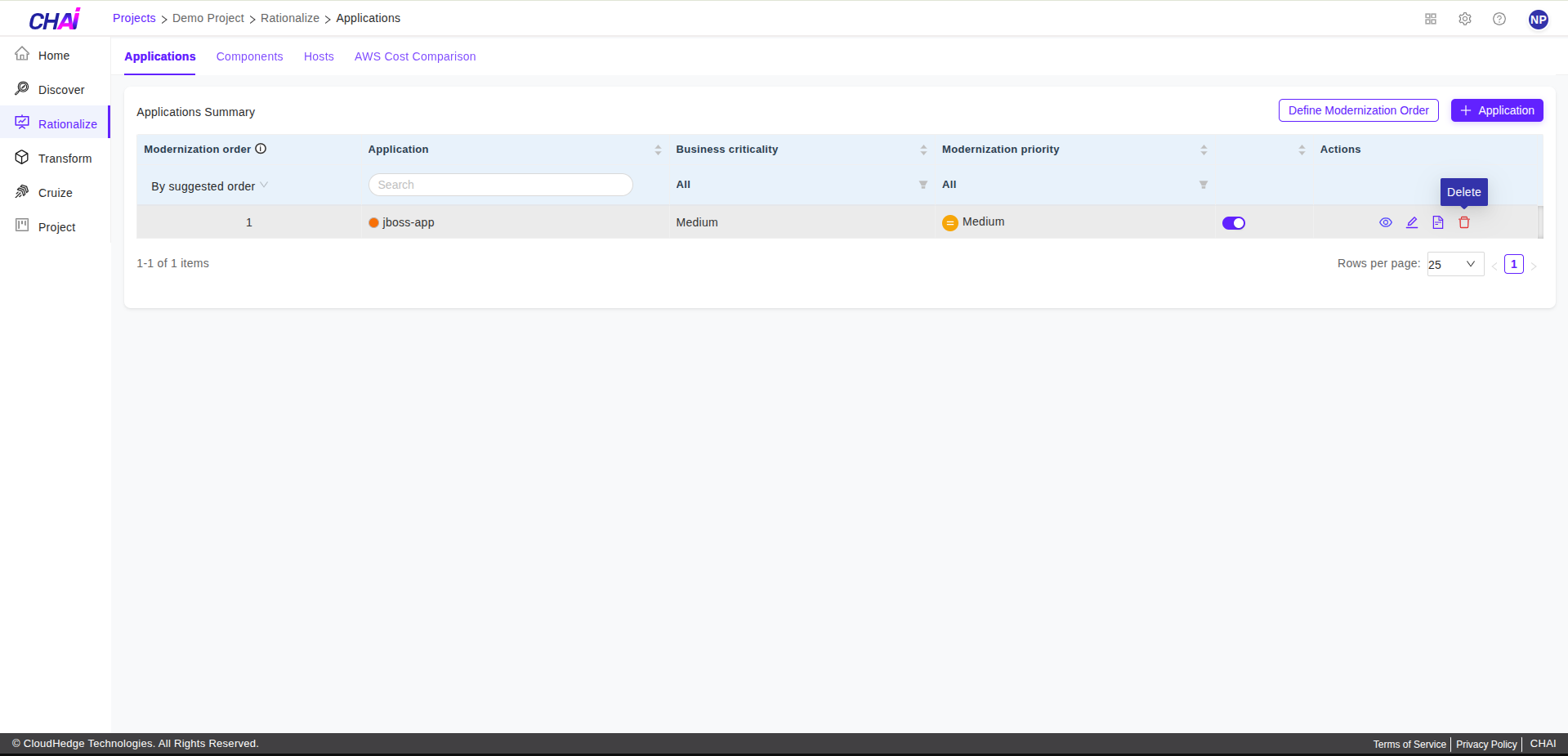The height and width of the screenshot is (756, 1568).
Task: Click the Define Modernization Order button
Action: coord(1358,110)
